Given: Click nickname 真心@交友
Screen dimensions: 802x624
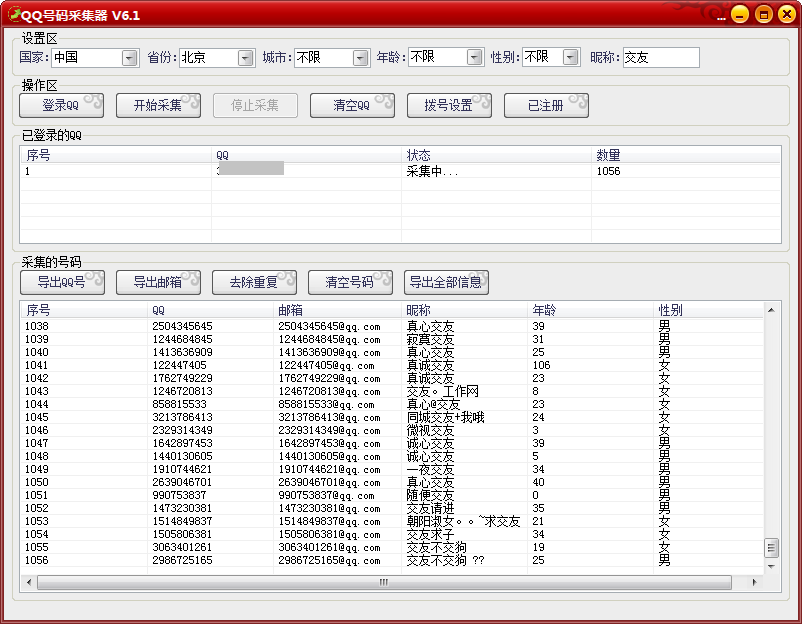Looking at the screenshot, I should [x=433, y=405].
